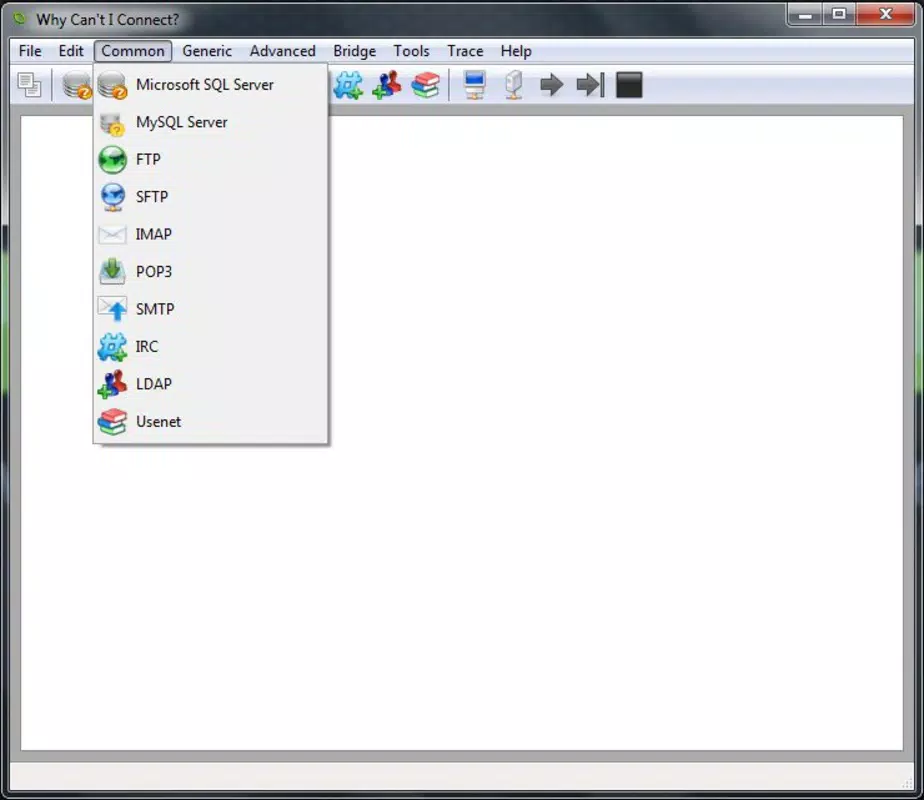Click the Usenet books toolbar icon
This screenshot has height=800, width=924.
coord(425,85)
